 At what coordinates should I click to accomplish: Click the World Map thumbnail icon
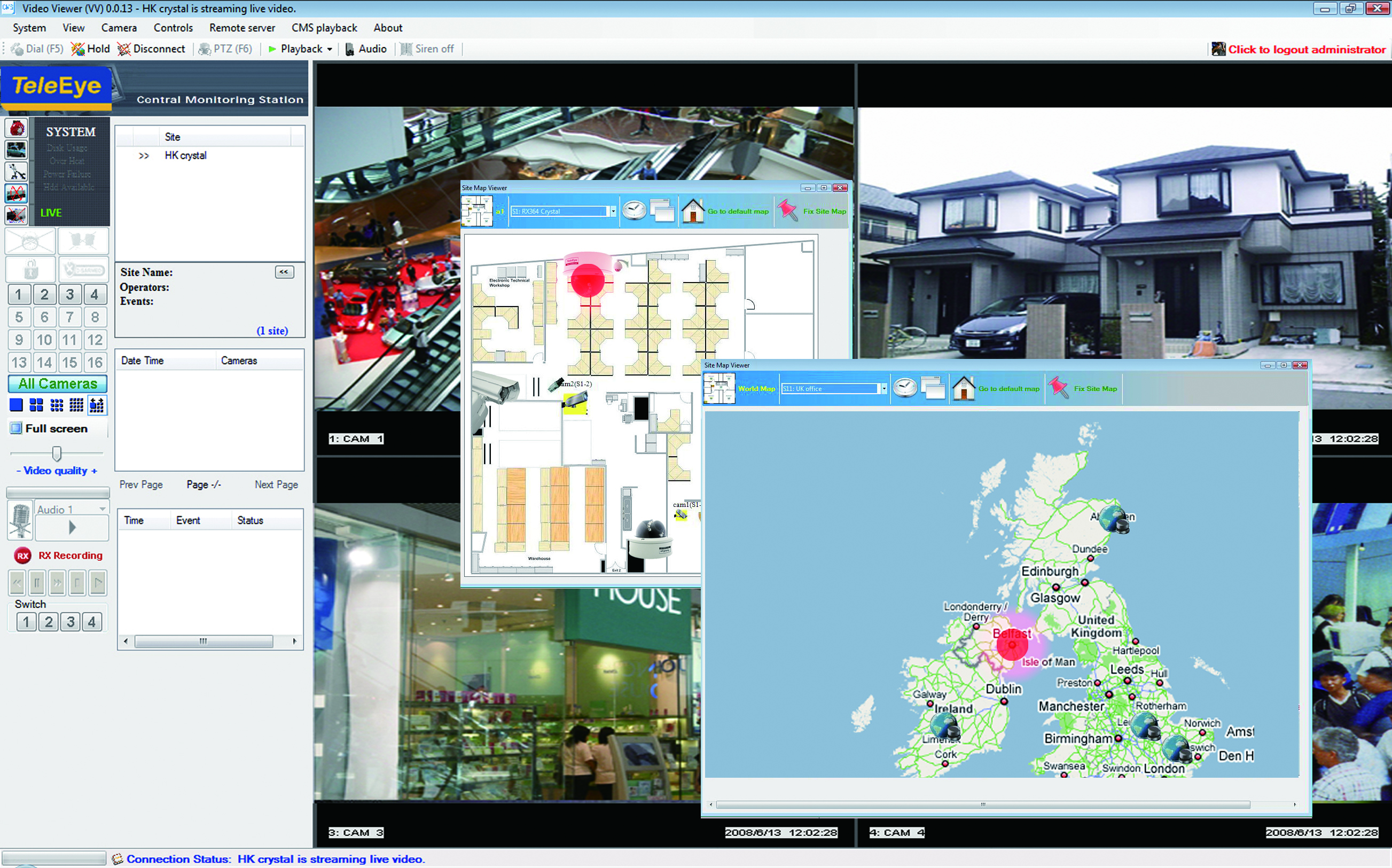(718, 389)
